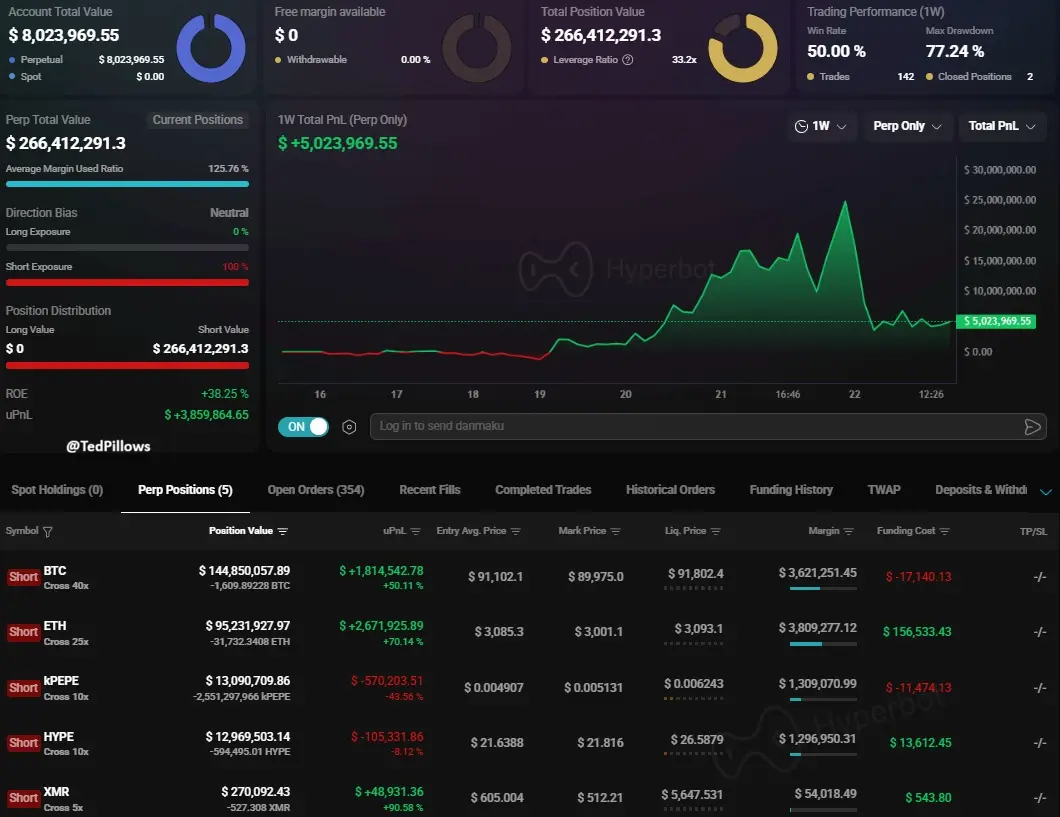
Task: Sort by uPnL column icon
Action: 415,531
